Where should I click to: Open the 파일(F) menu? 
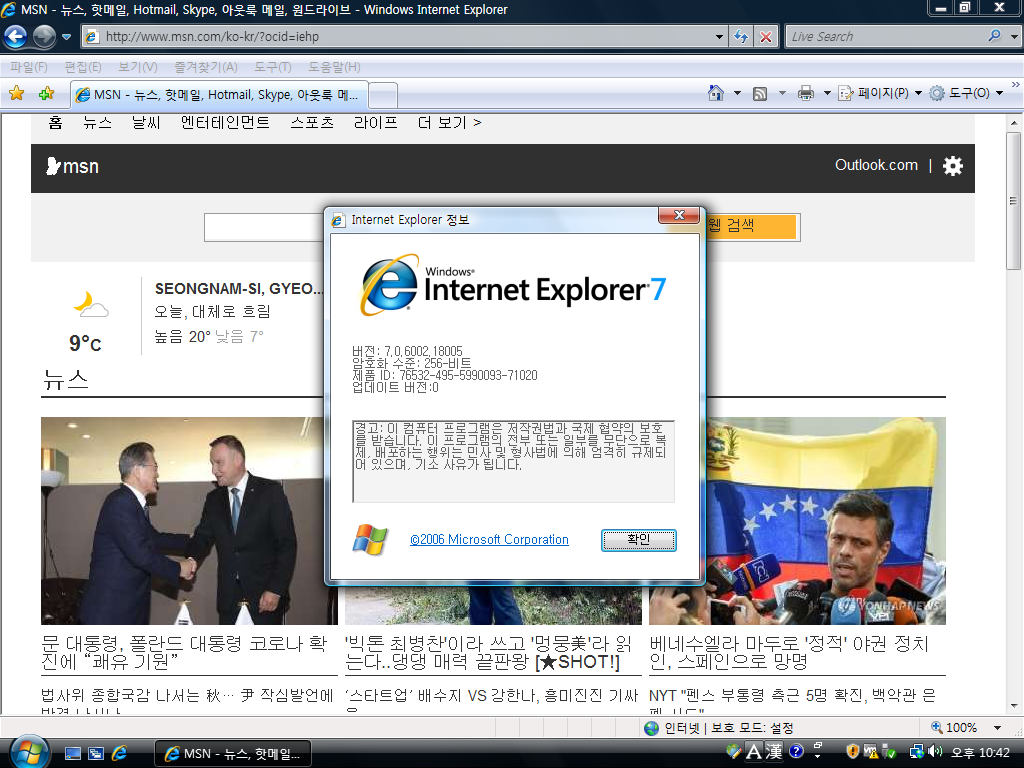[x=29, y=67]
